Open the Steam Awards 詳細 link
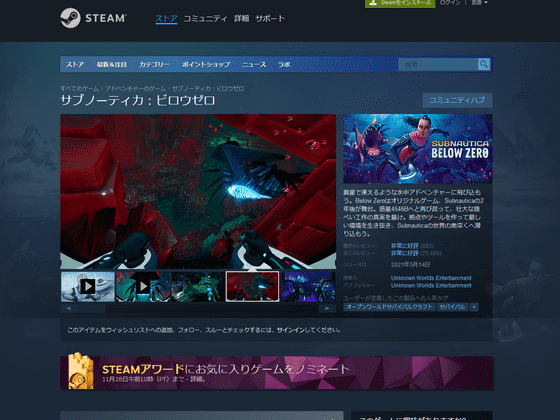The width and height of the screenshot is (560, 420). tap(197, 379)
